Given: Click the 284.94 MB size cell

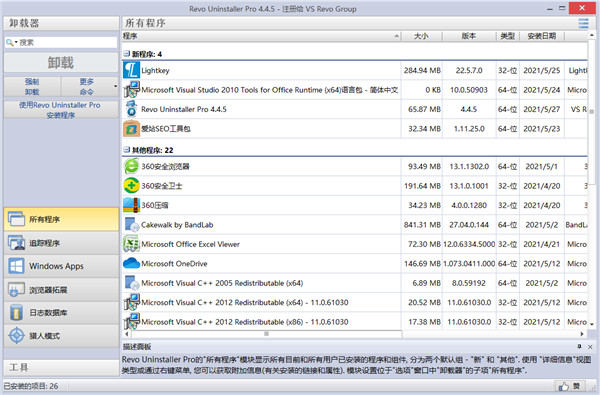Looking at the screenshot, I should pyautogui.click(x=422, y=70).
